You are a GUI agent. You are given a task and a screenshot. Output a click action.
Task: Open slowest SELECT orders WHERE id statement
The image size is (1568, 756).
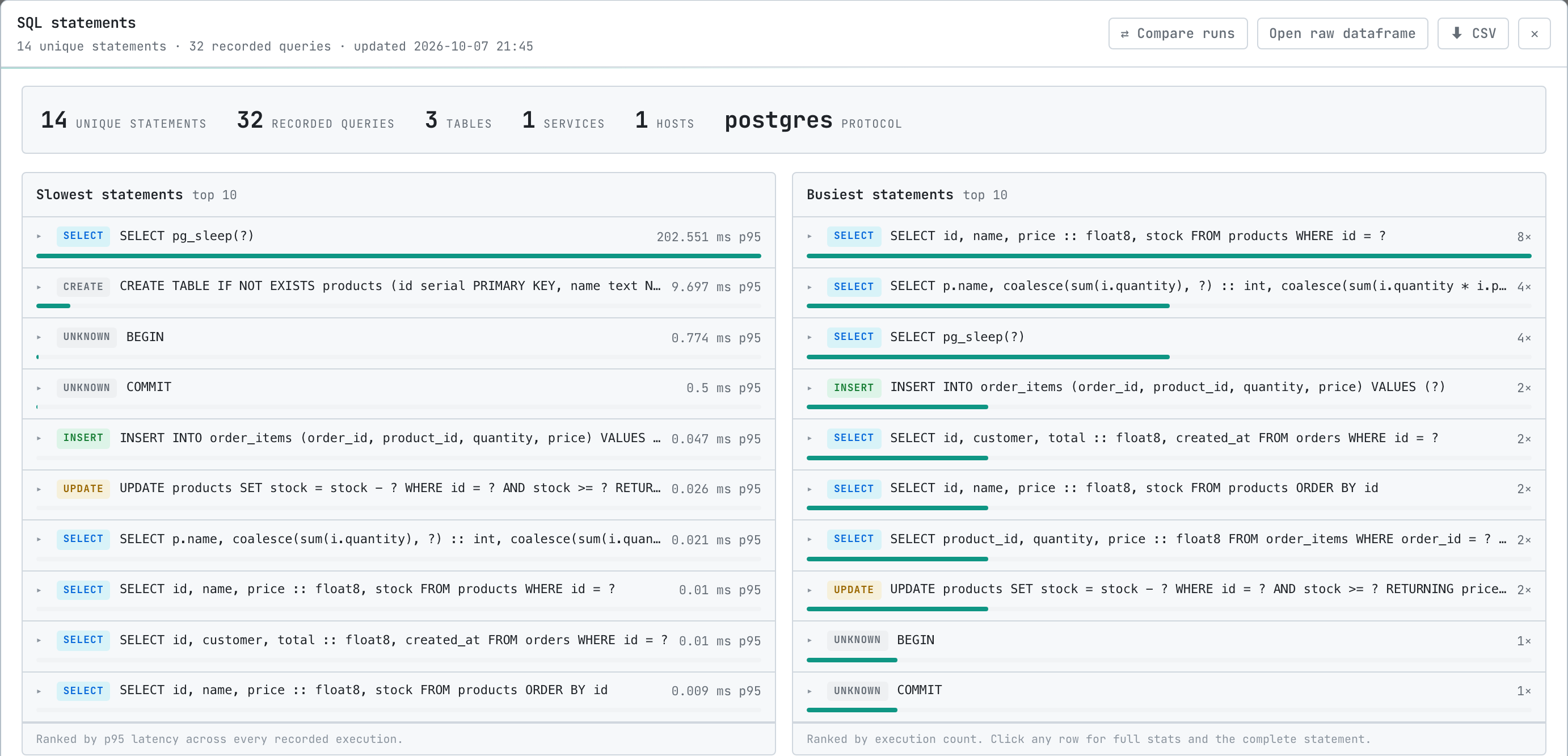399,647
